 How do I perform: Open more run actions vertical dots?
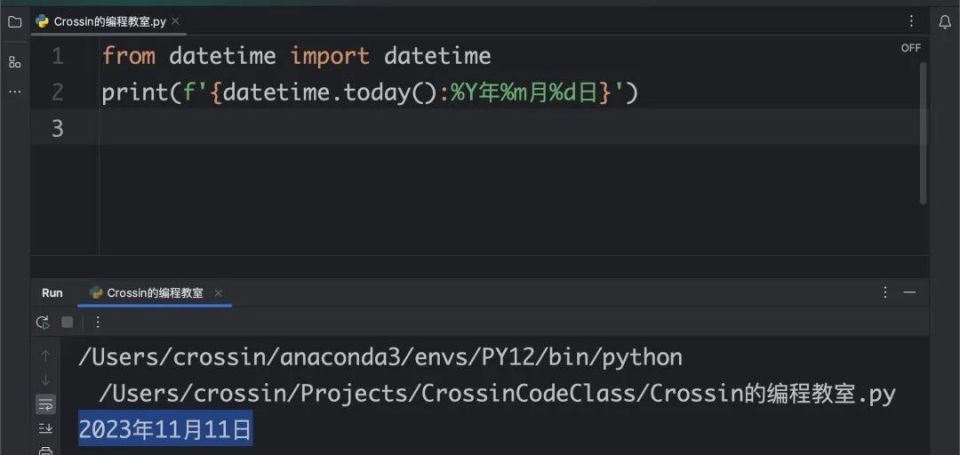98,322
